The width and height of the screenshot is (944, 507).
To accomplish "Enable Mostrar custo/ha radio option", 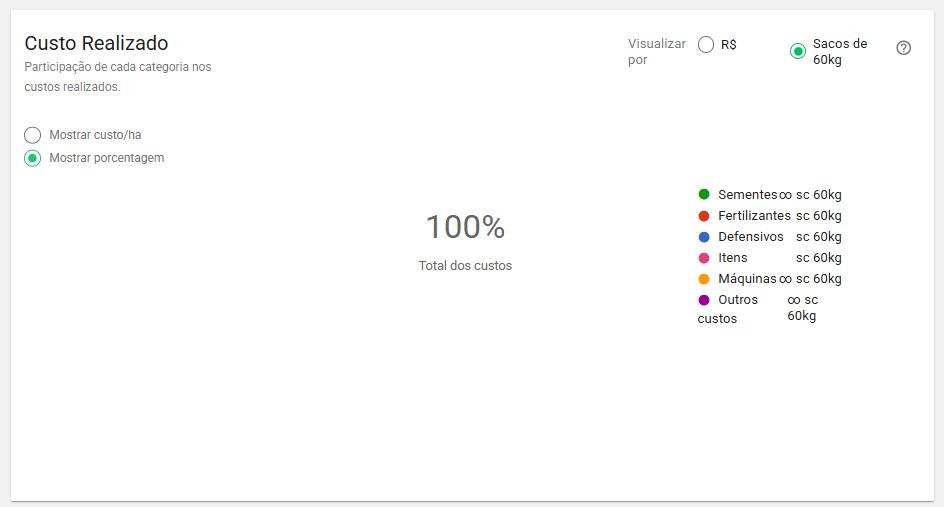I will click(x=33, y=135).
